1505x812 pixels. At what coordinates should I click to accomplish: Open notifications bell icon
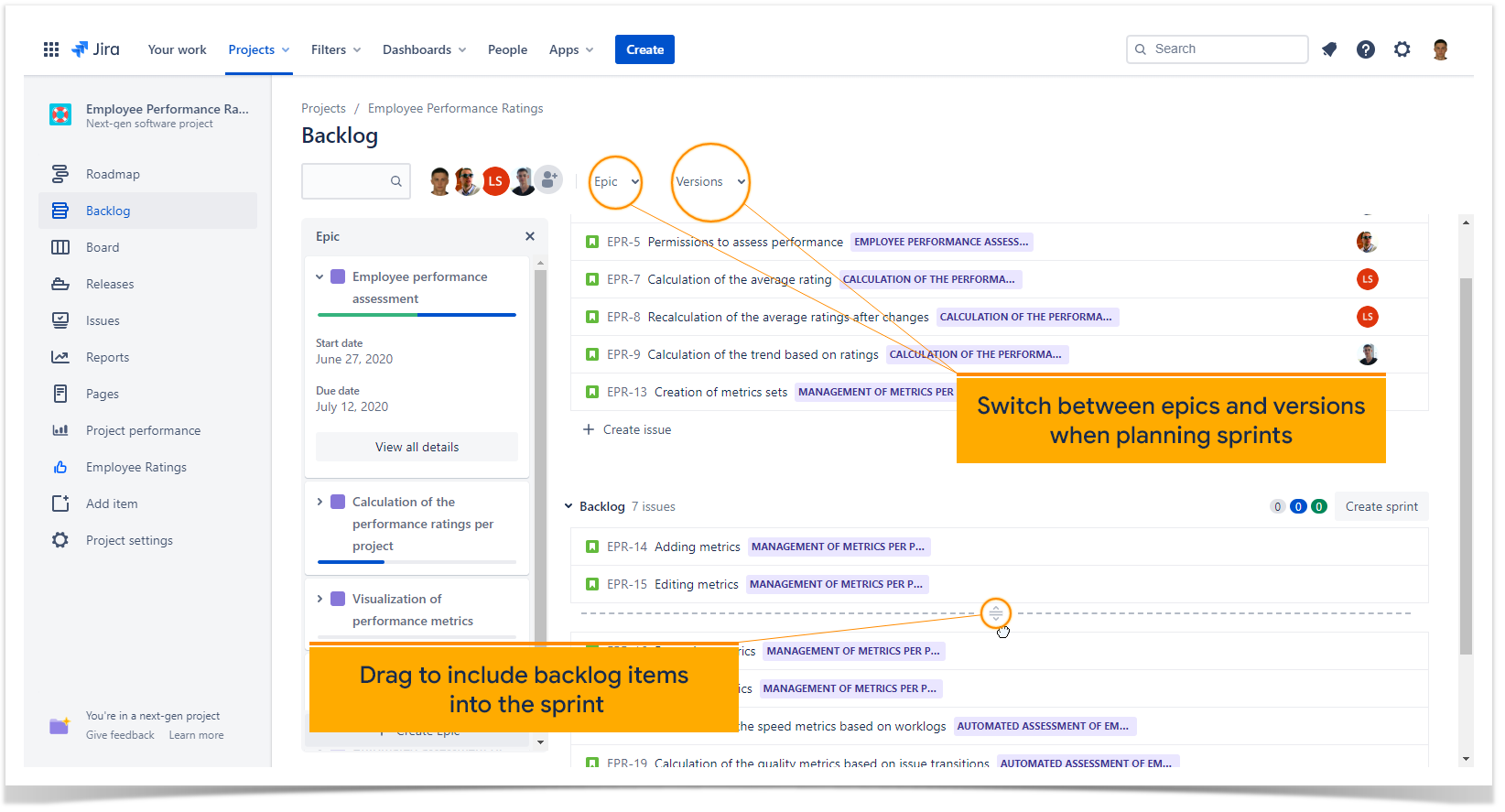click(1329, 49)
